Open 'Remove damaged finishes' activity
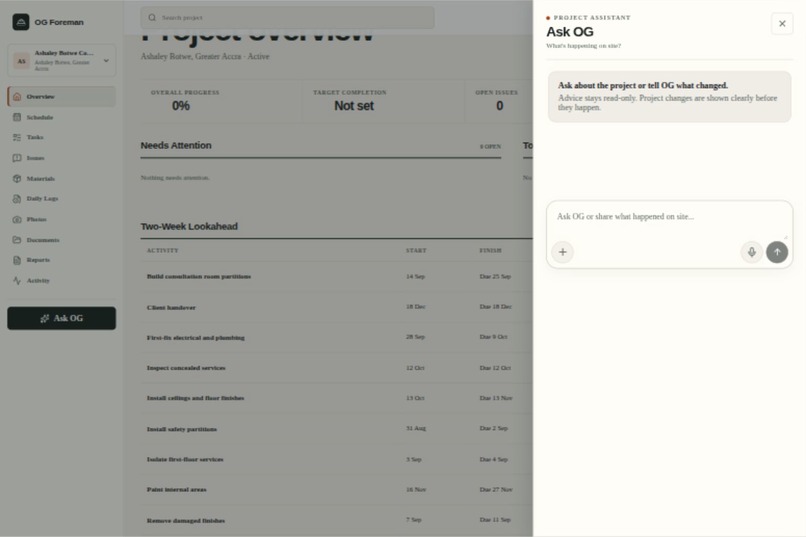806x537 pixels. click(186, 521)
